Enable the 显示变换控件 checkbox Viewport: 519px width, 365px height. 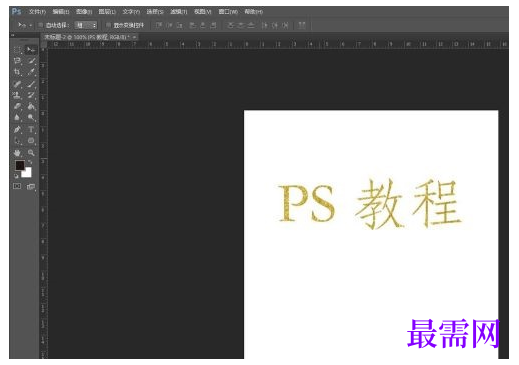point(108,25)
